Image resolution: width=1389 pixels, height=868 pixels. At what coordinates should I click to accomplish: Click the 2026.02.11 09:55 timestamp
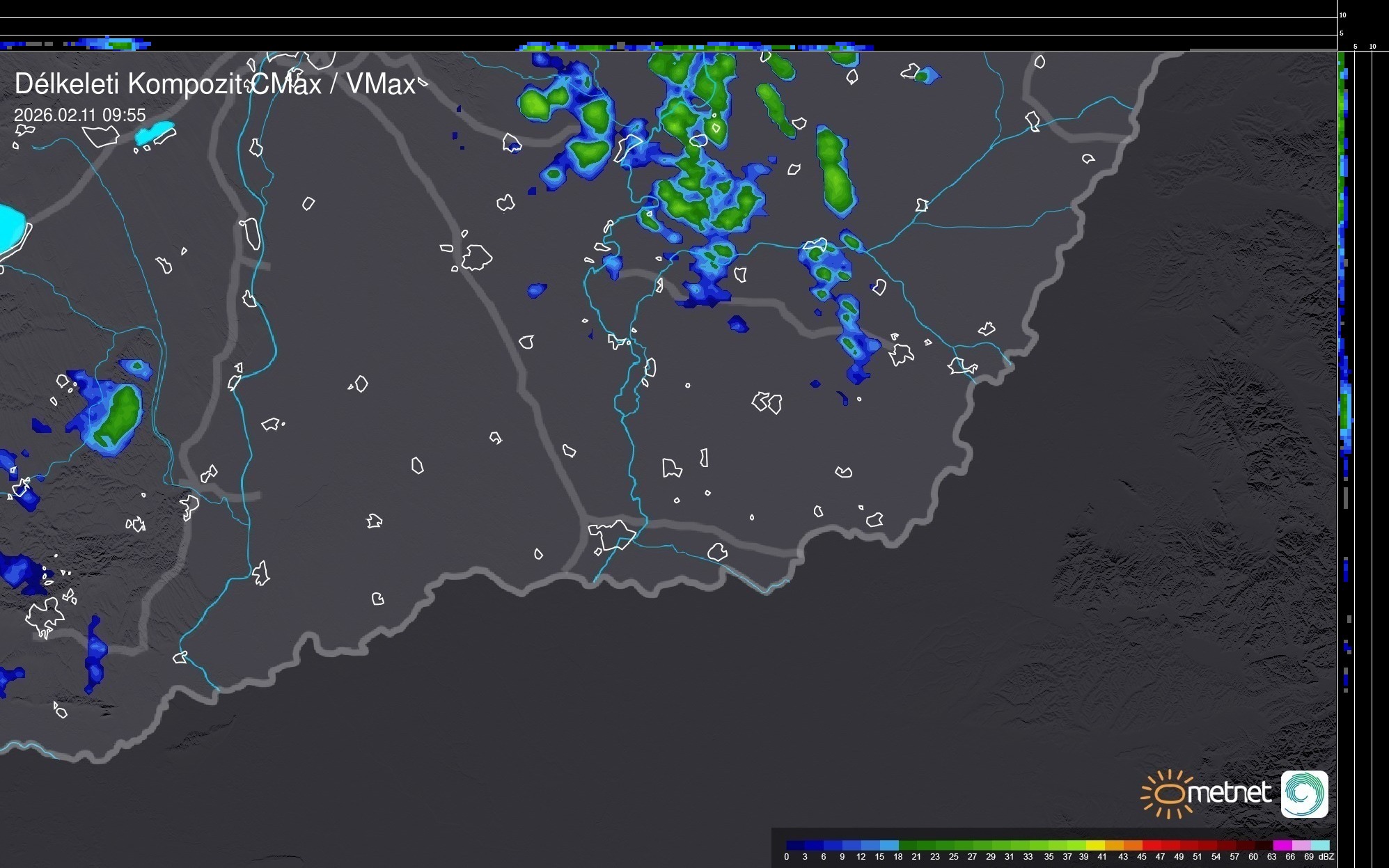80,115
